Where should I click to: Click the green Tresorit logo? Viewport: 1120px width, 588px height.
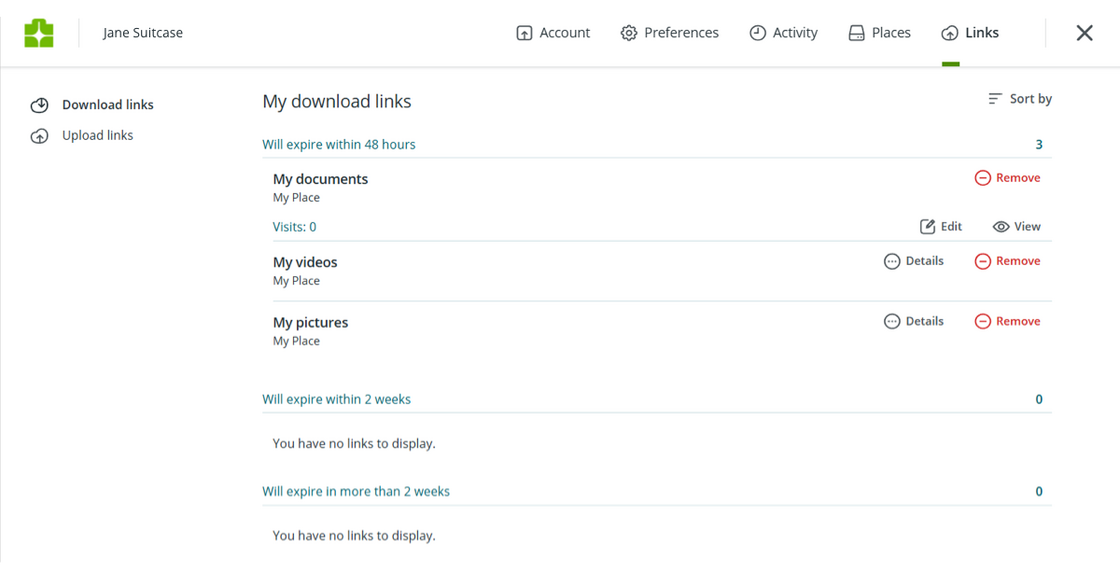[40, 31]
